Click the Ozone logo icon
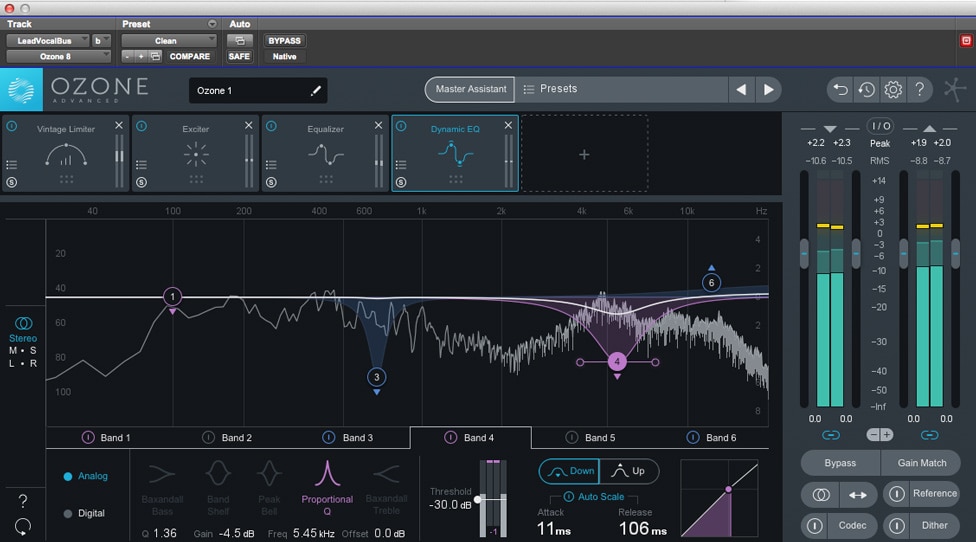 coord(21,90)
